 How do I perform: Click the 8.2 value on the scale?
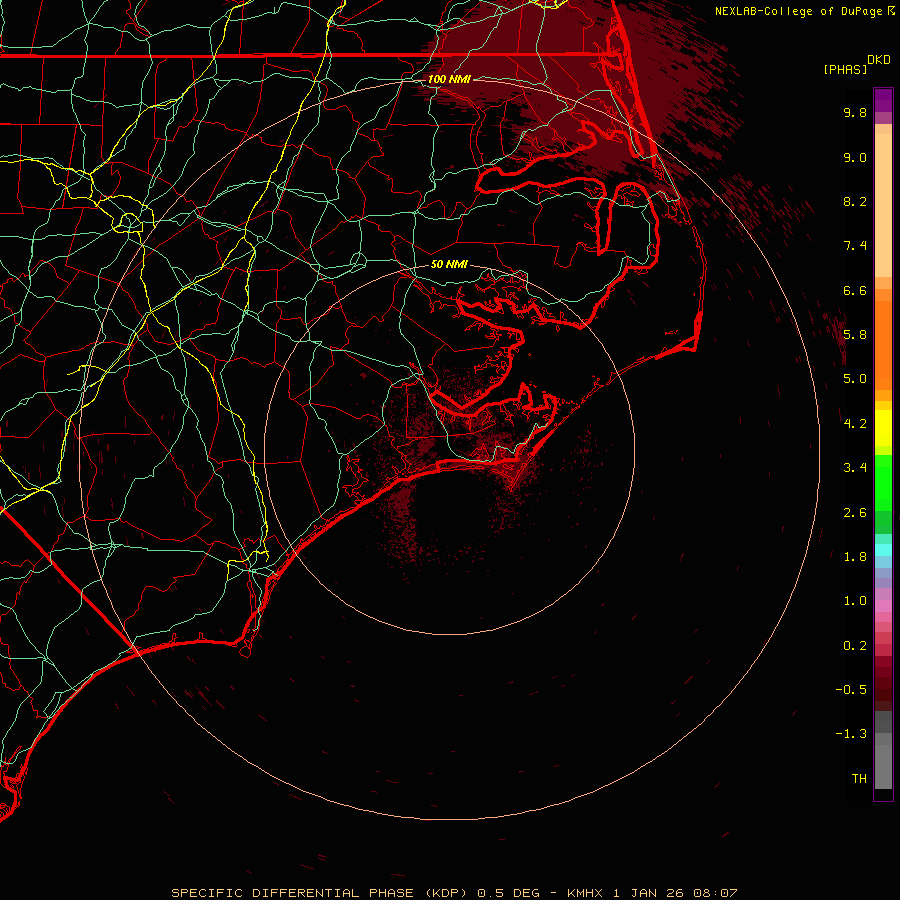tap(855, 201)
